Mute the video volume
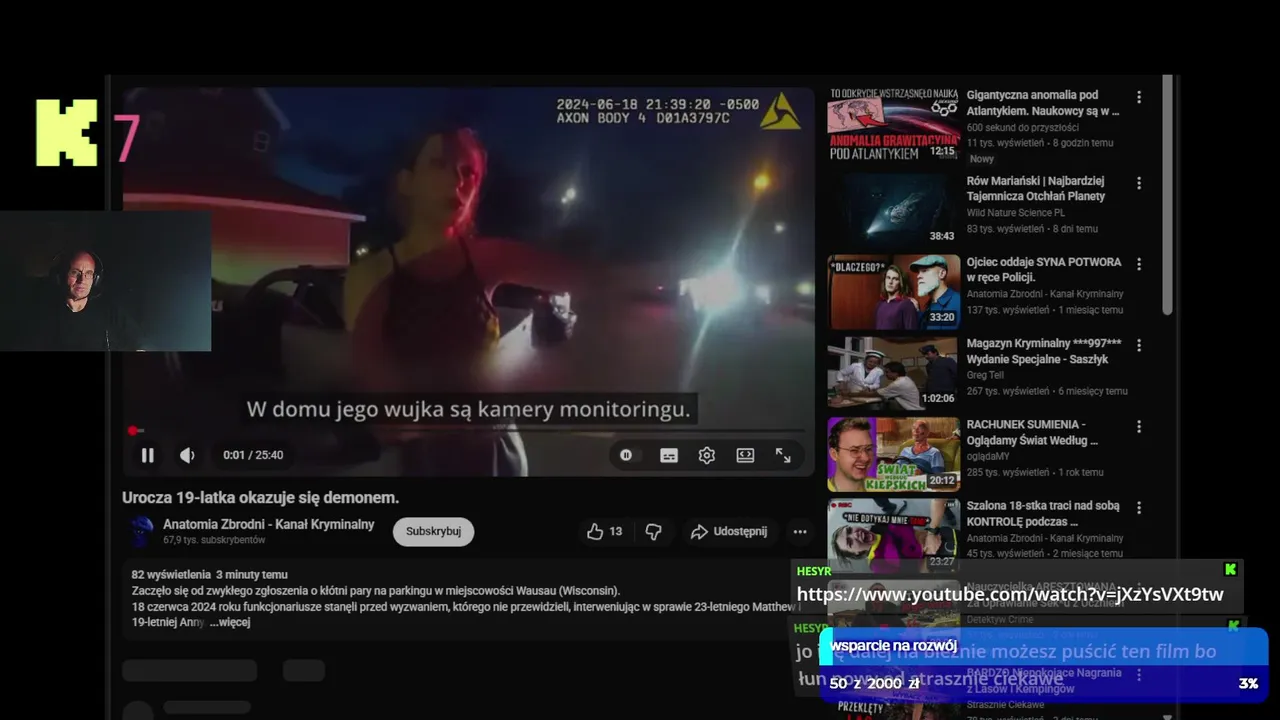The width and height of the screenshot is (1280, 720). coord(187,455)
